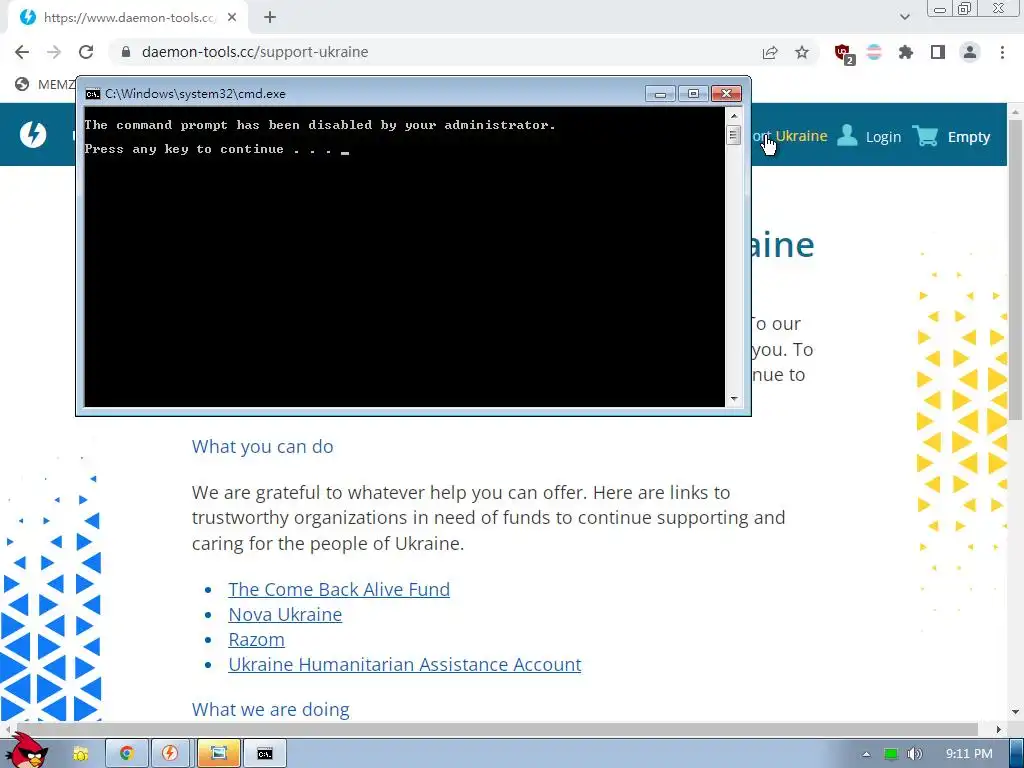Click the shopping cart icon
Image resolution: width=1024 pixels, height=768 pixels.
925,135
